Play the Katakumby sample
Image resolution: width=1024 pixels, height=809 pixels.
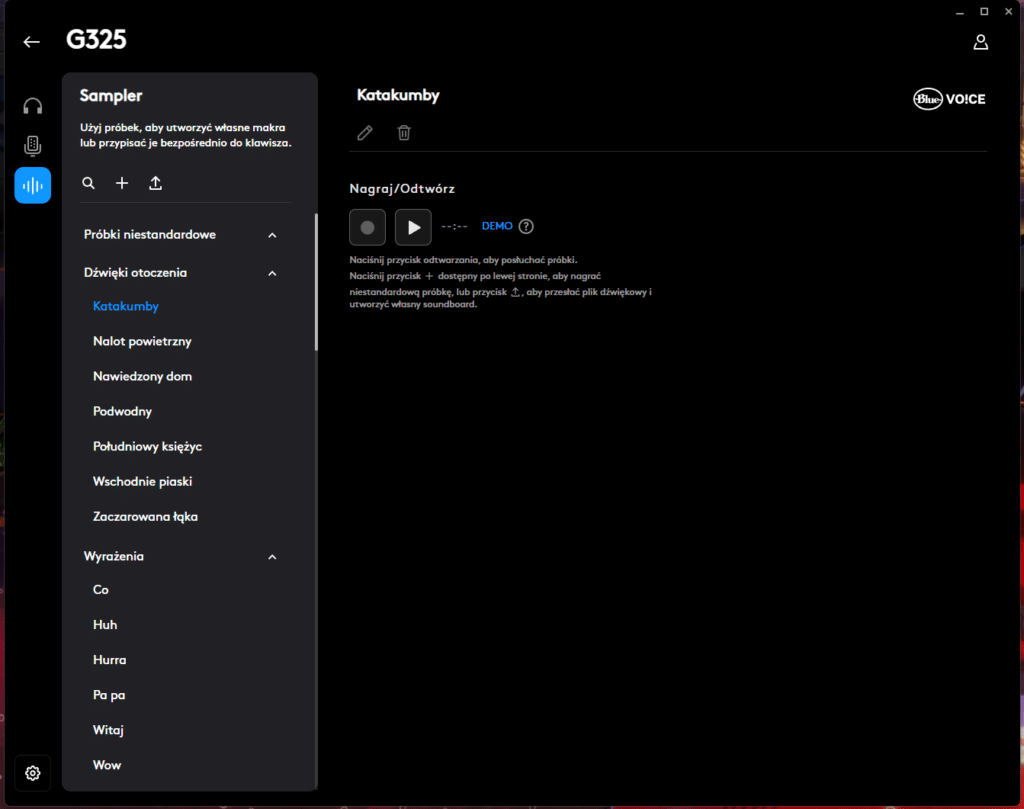point(413,227)
